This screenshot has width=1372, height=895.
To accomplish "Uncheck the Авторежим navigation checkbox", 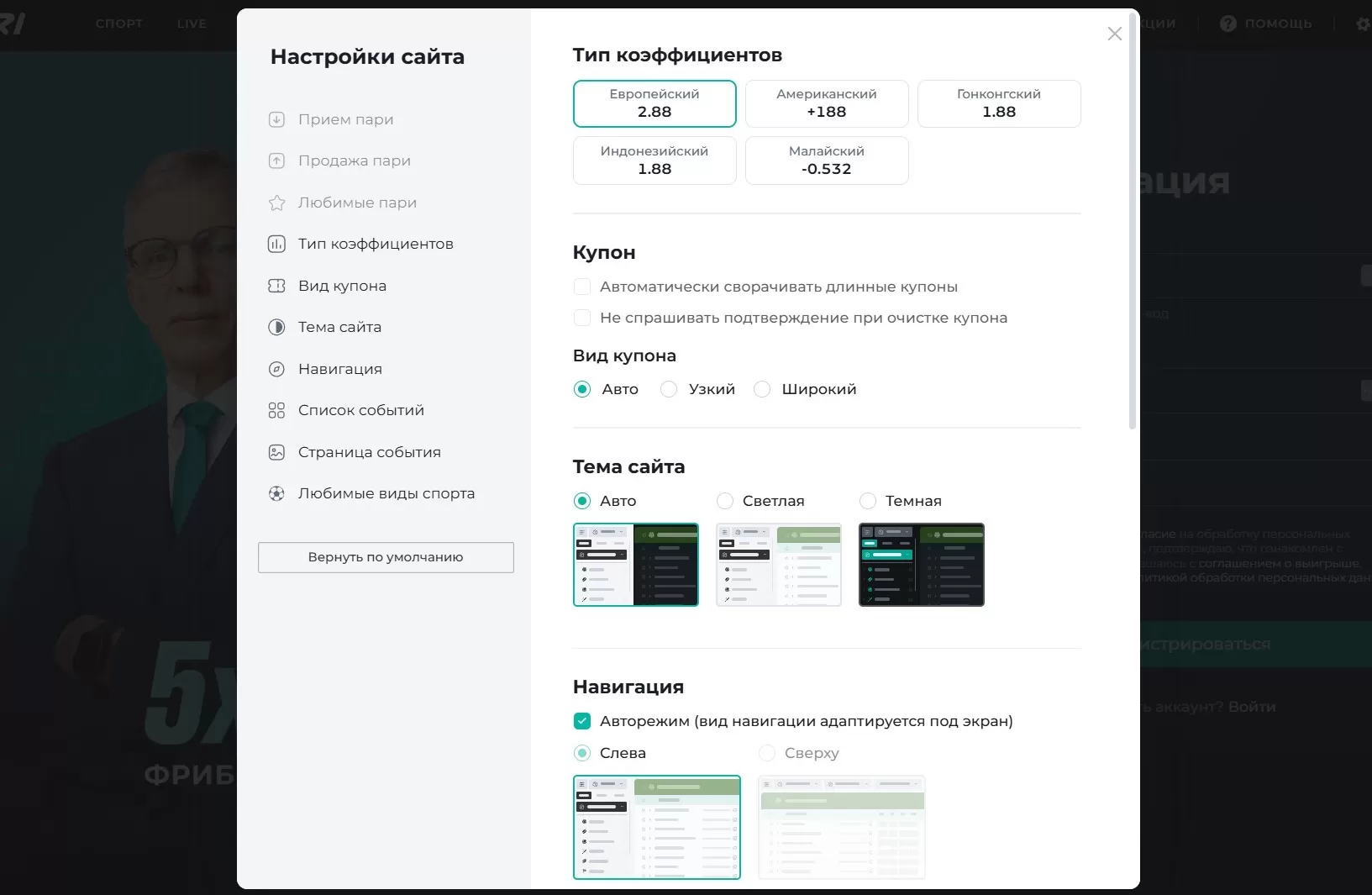I will click(581, 721).
